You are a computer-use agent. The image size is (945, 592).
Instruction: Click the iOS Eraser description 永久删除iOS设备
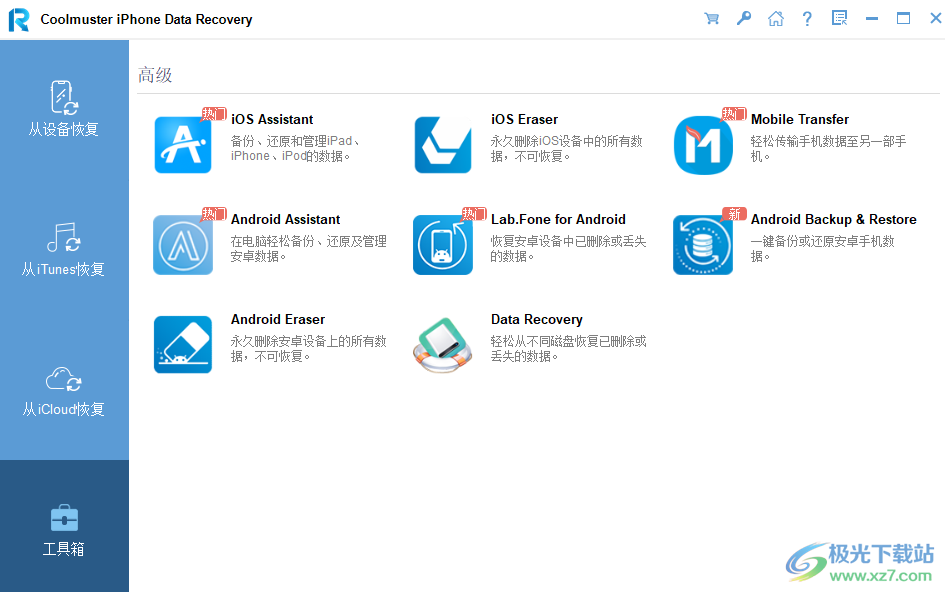click(x=567, y=148)
